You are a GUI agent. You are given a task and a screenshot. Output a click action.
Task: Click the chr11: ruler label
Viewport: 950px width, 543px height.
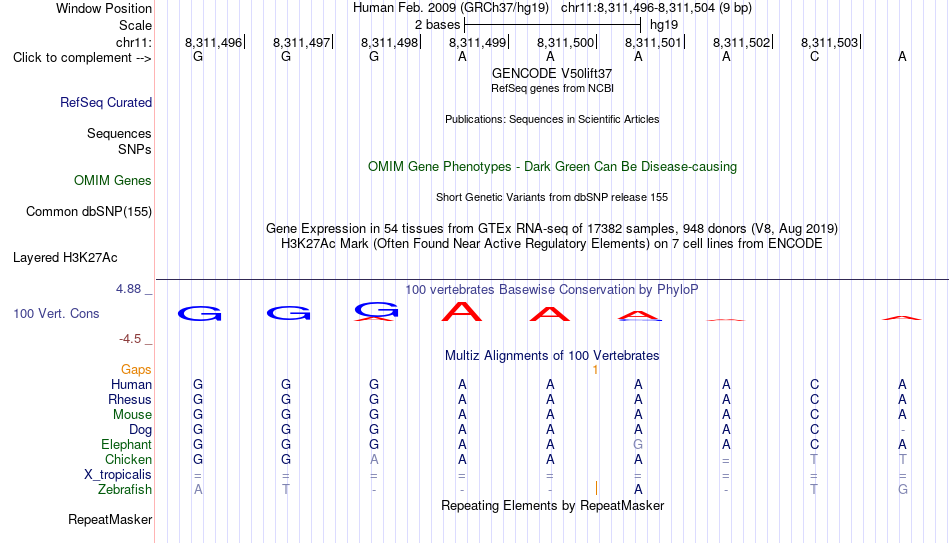point(134,42)
